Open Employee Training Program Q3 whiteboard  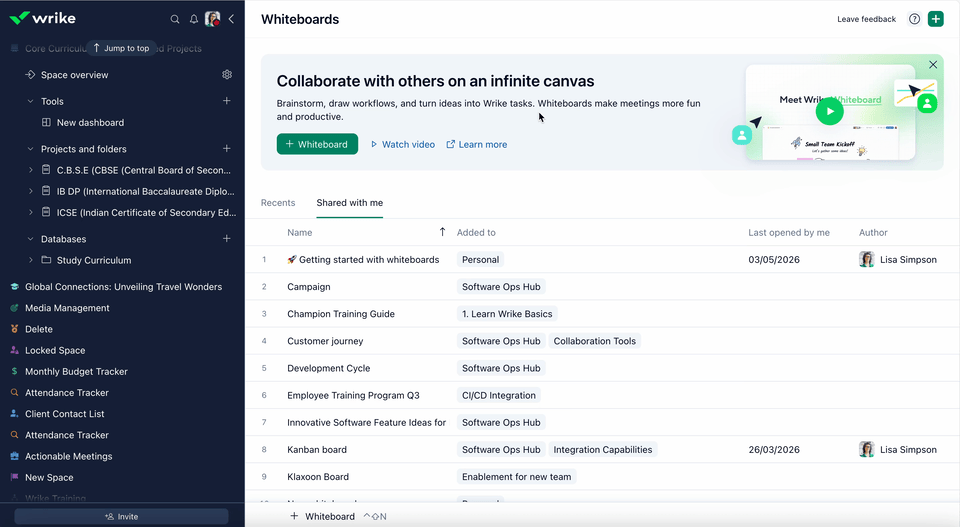point(353,395)
